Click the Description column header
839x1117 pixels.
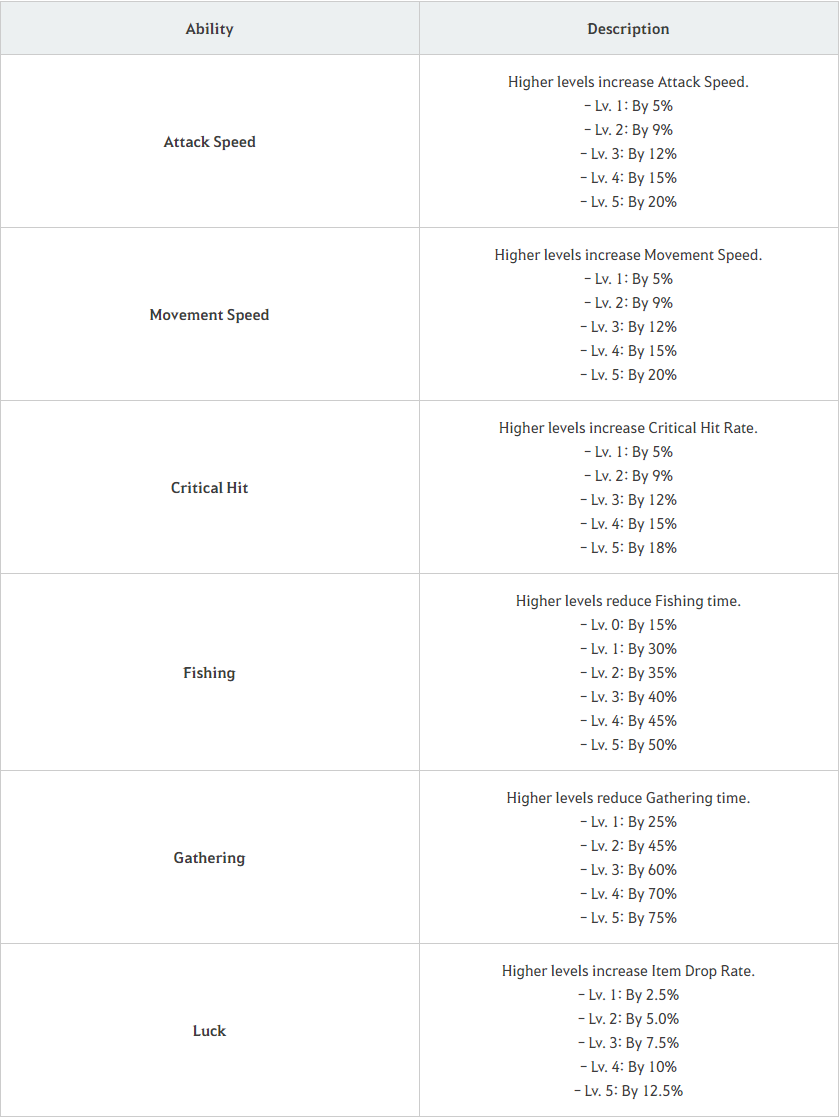(628, 29)
